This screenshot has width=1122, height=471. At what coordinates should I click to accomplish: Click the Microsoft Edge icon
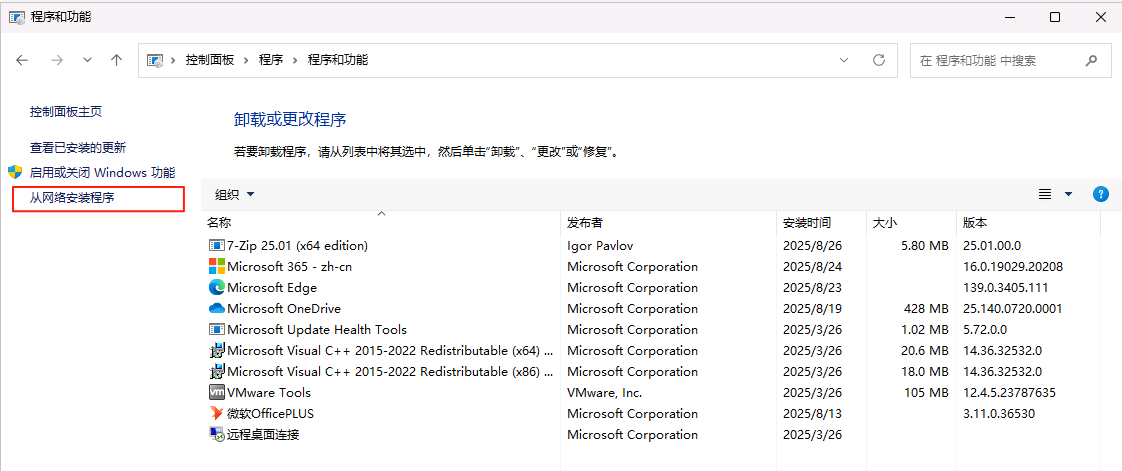pyautogui.click(x=216, y=288)
